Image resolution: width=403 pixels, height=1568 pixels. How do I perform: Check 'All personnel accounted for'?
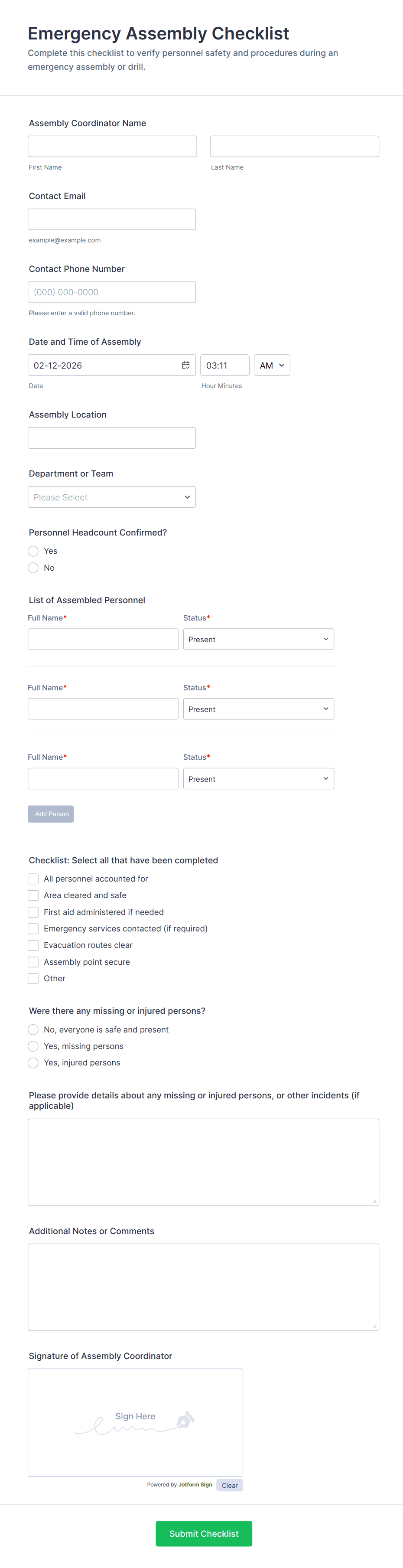[33, 879]
